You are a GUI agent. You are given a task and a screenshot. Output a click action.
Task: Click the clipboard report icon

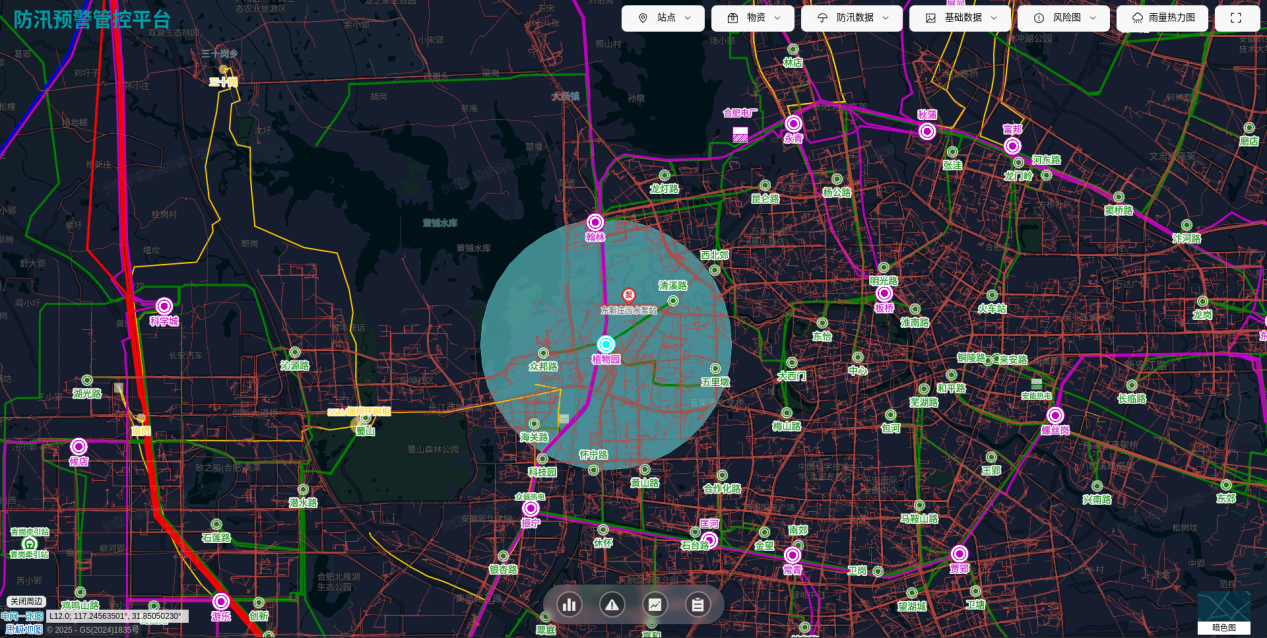click(697, 604)
